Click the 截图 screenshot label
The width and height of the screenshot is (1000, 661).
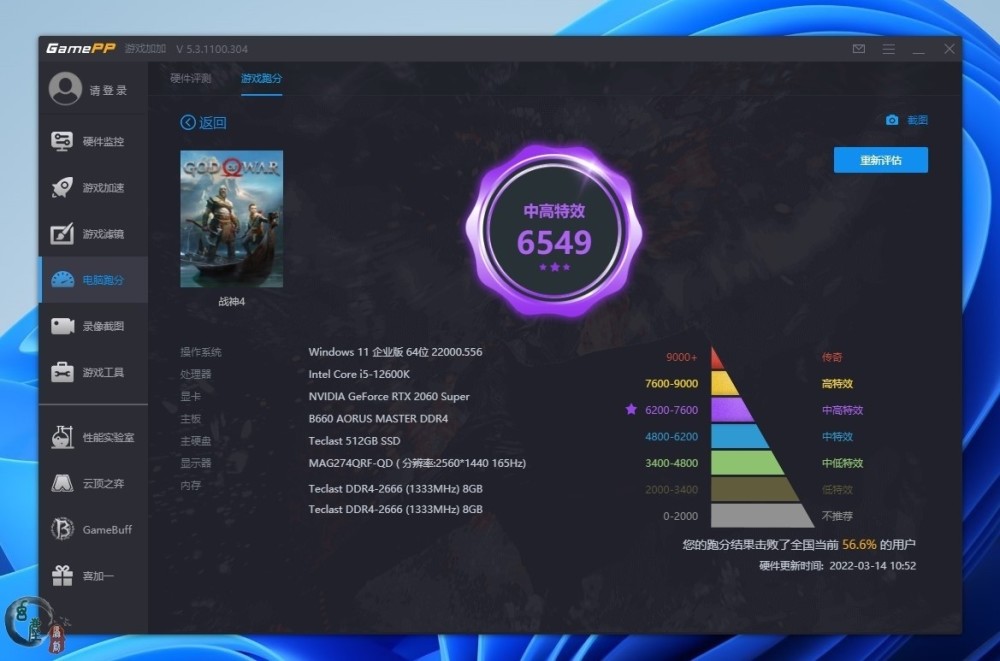point(917,120)
